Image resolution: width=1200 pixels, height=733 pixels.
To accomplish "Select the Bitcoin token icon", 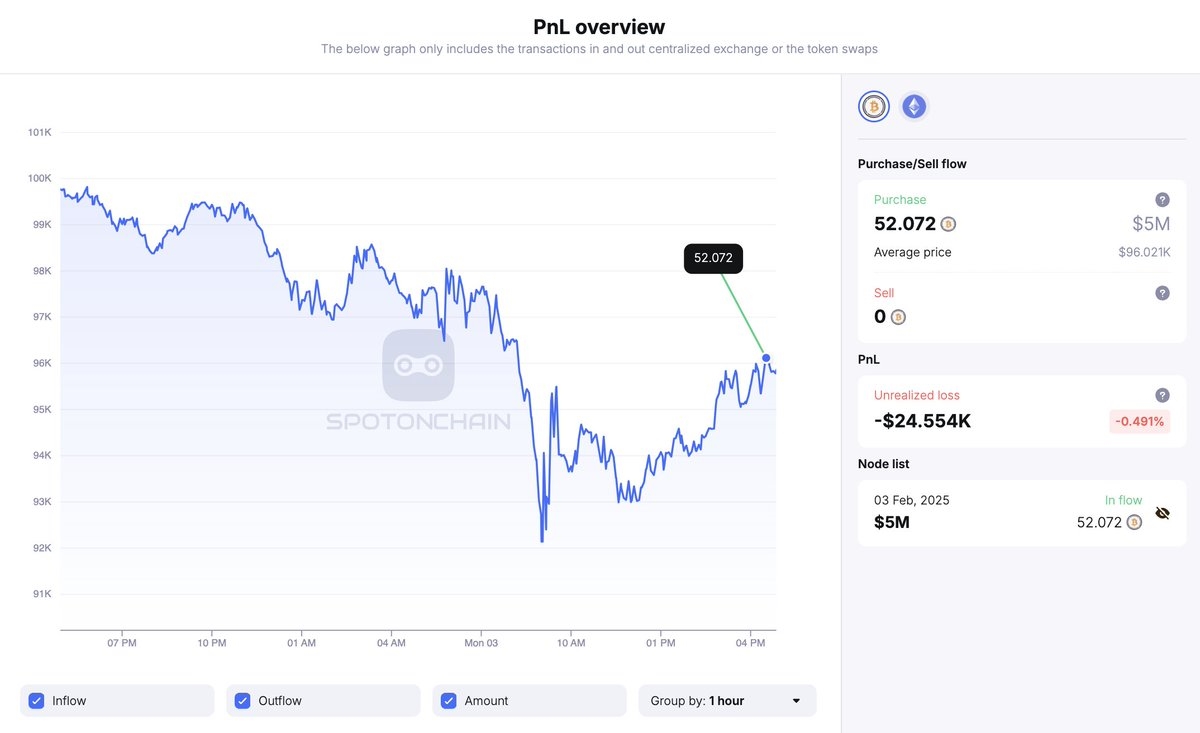I will pos(874,106).
